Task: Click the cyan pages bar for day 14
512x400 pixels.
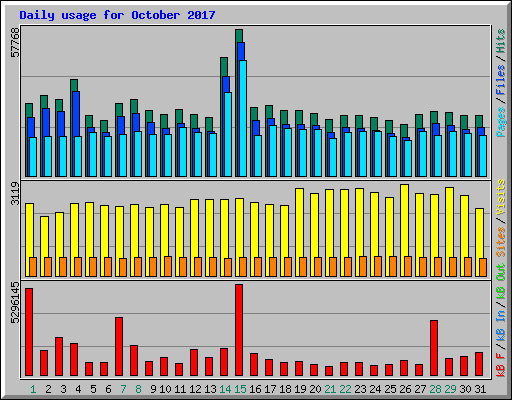Action: pyautogui.click(x=228, y=134)
